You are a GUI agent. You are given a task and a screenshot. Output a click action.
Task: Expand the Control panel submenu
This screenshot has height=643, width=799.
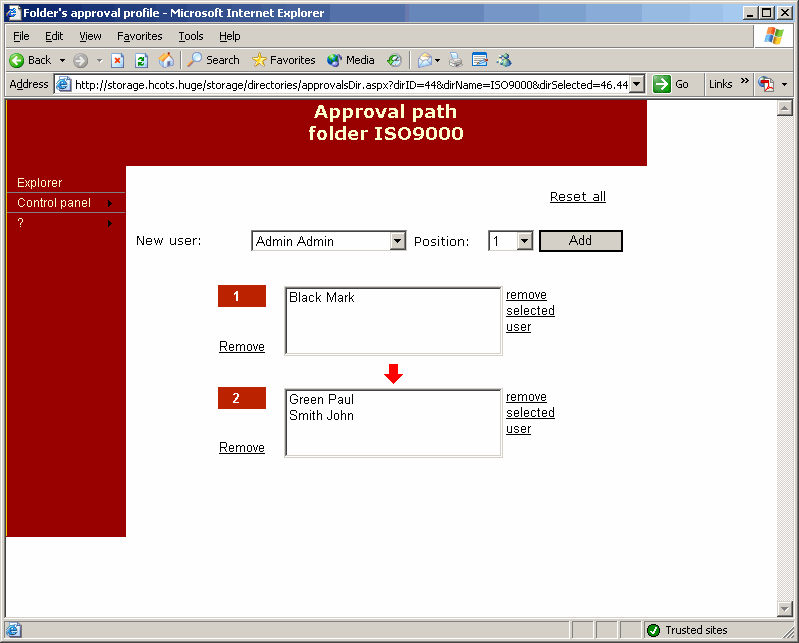pos(110,203)
